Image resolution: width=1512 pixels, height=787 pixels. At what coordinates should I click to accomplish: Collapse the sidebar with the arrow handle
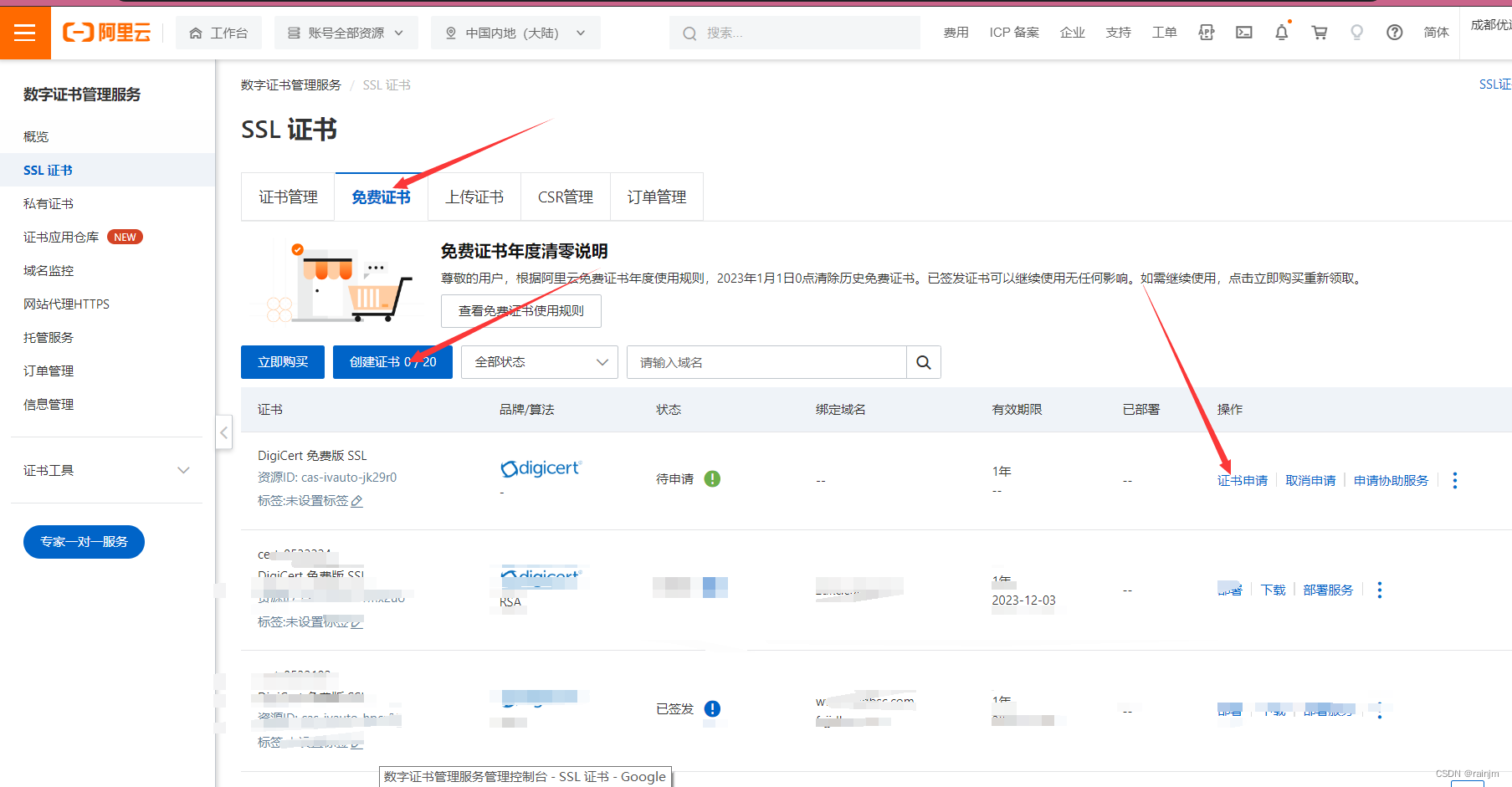click(223, 432)
